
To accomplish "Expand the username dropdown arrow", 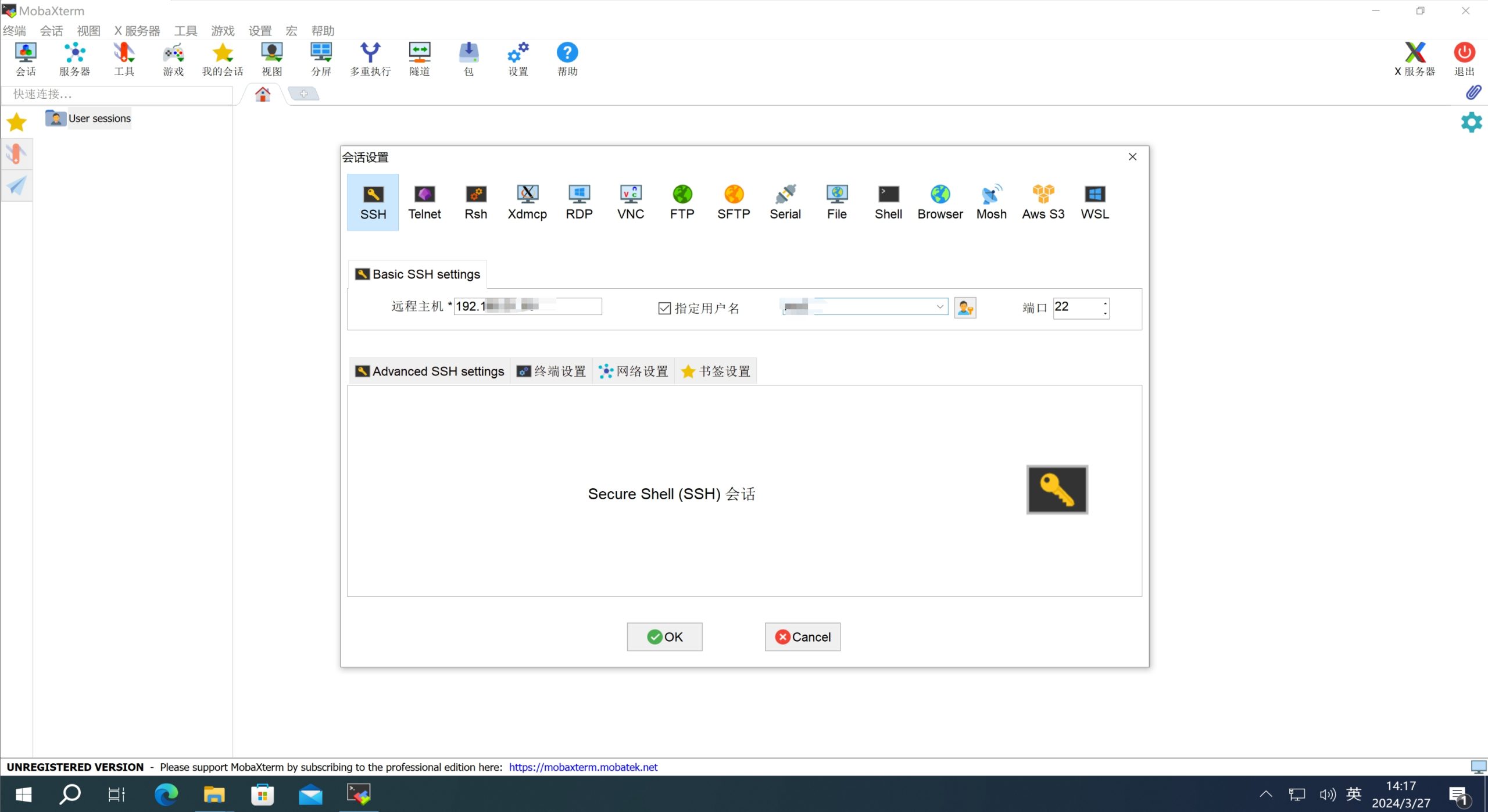I will pyautogui.click(x=940, y=306).
